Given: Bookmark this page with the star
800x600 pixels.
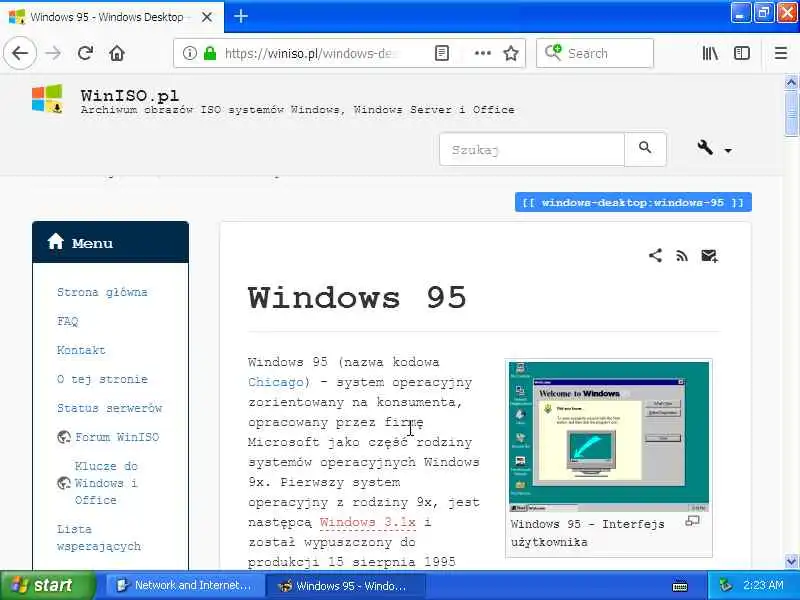Looking at the screenshot, I should coord(511,53).
